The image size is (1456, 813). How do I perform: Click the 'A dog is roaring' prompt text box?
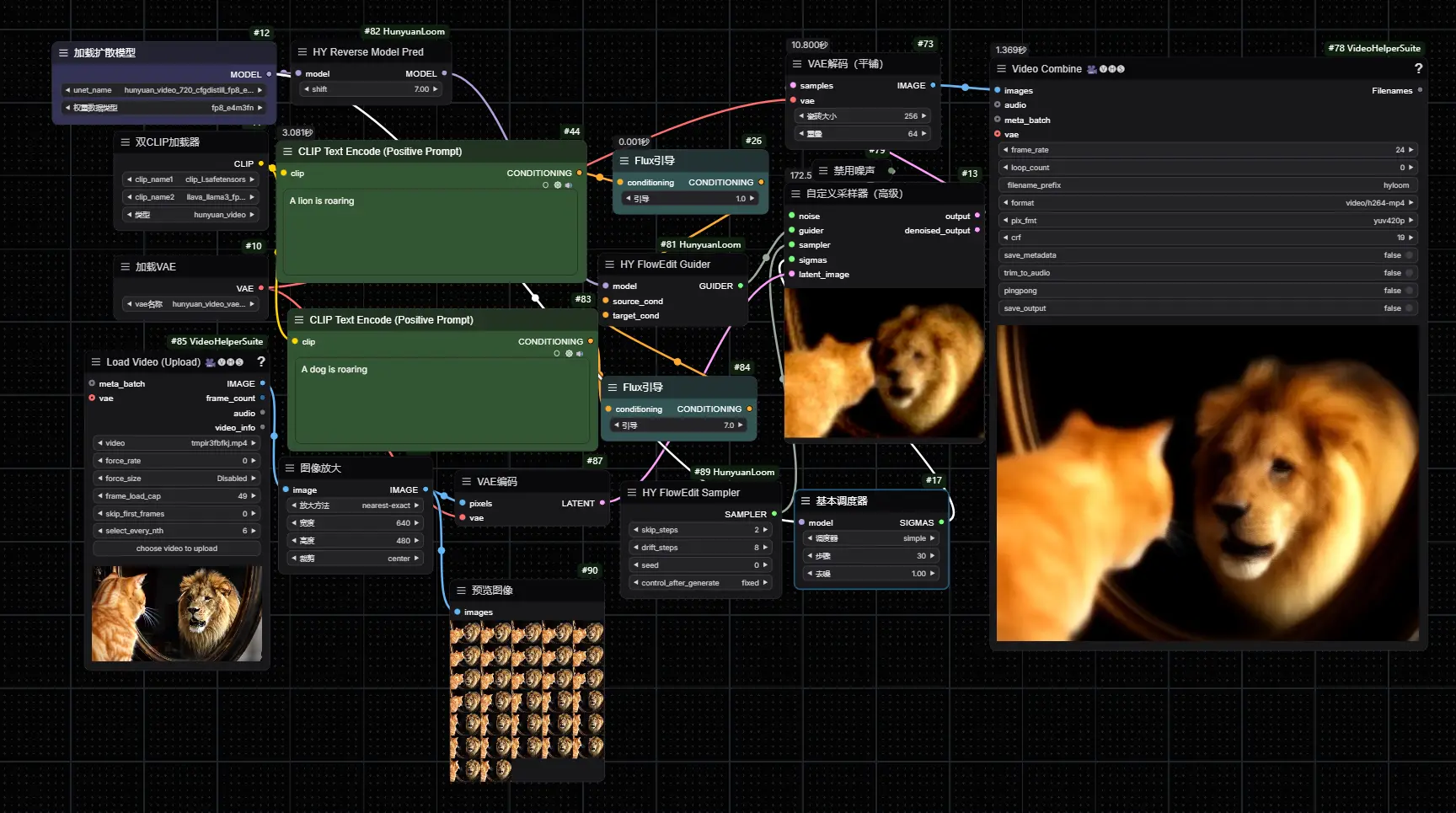click(x=442, y=401)
